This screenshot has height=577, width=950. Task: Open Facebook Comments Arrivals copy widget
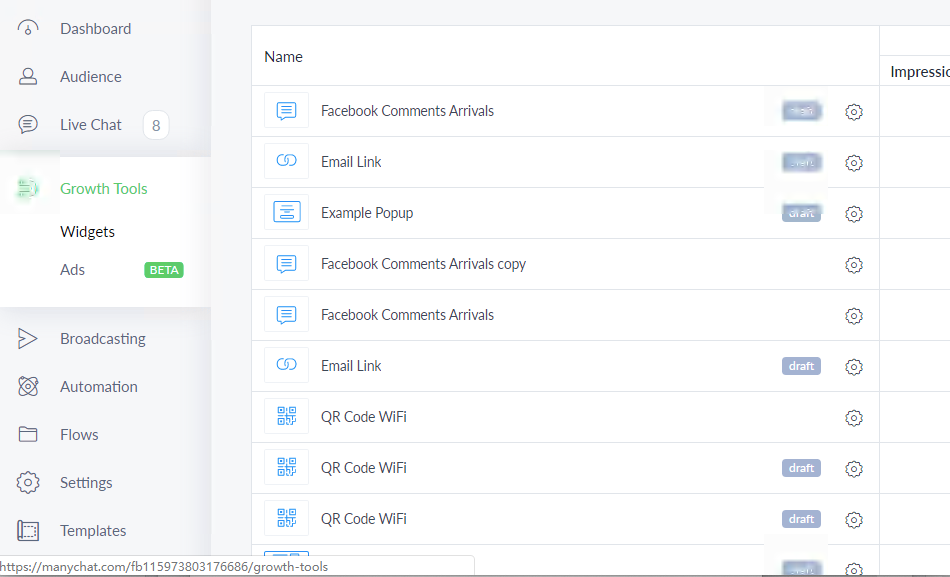423,264
